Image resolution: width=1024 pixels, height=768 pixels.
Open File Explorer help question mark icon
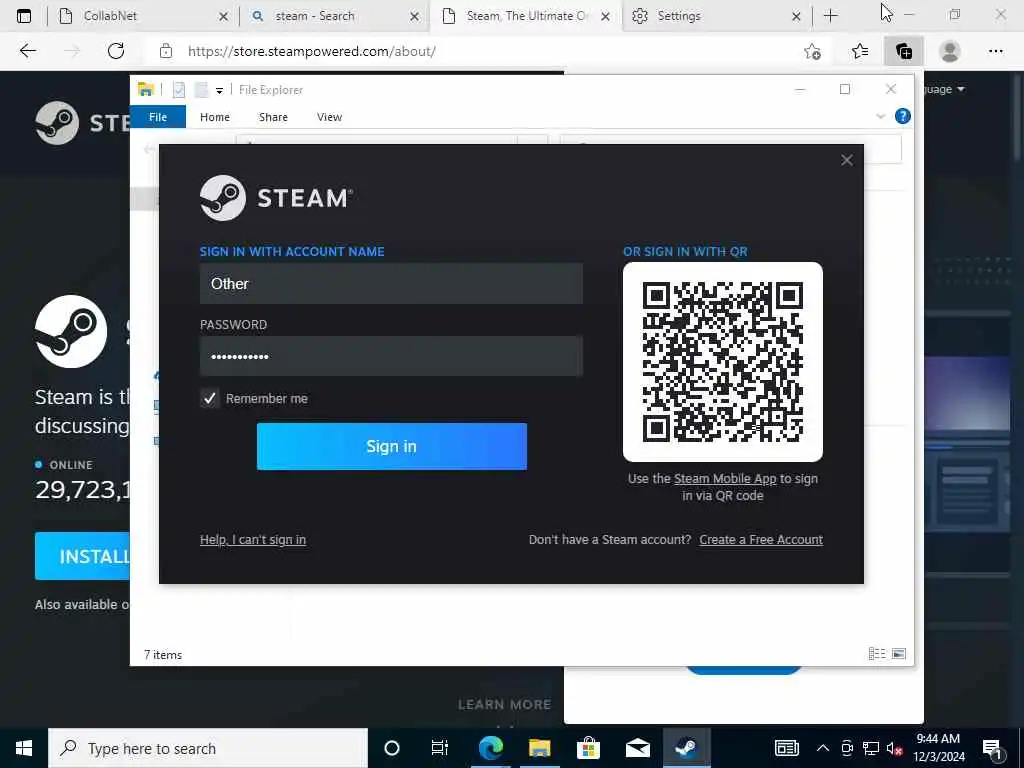(x=903, y=116)
